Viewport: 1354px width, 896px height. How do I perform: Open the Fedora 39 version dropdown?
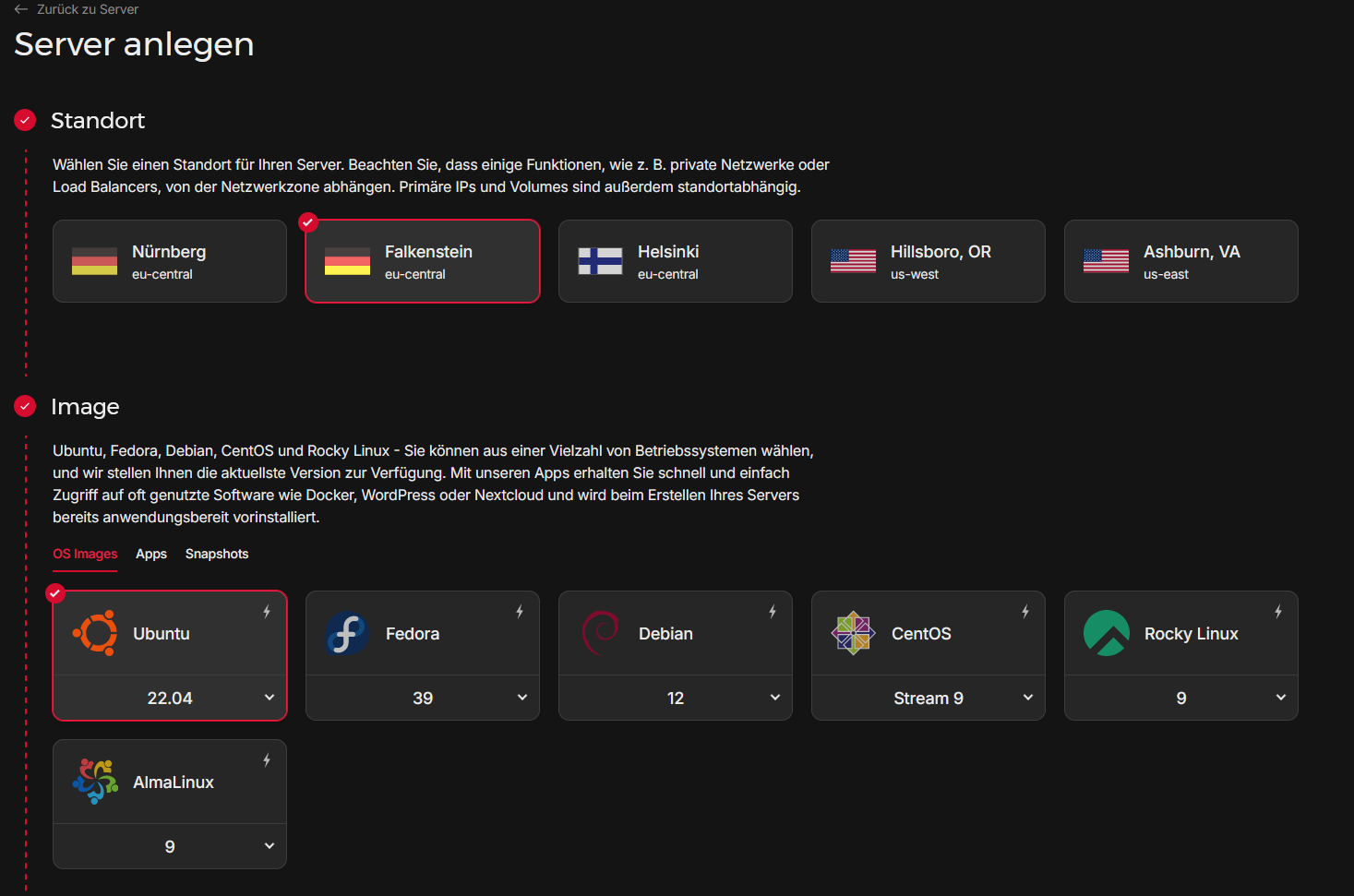pyautogui.click(x=423, y=698)
